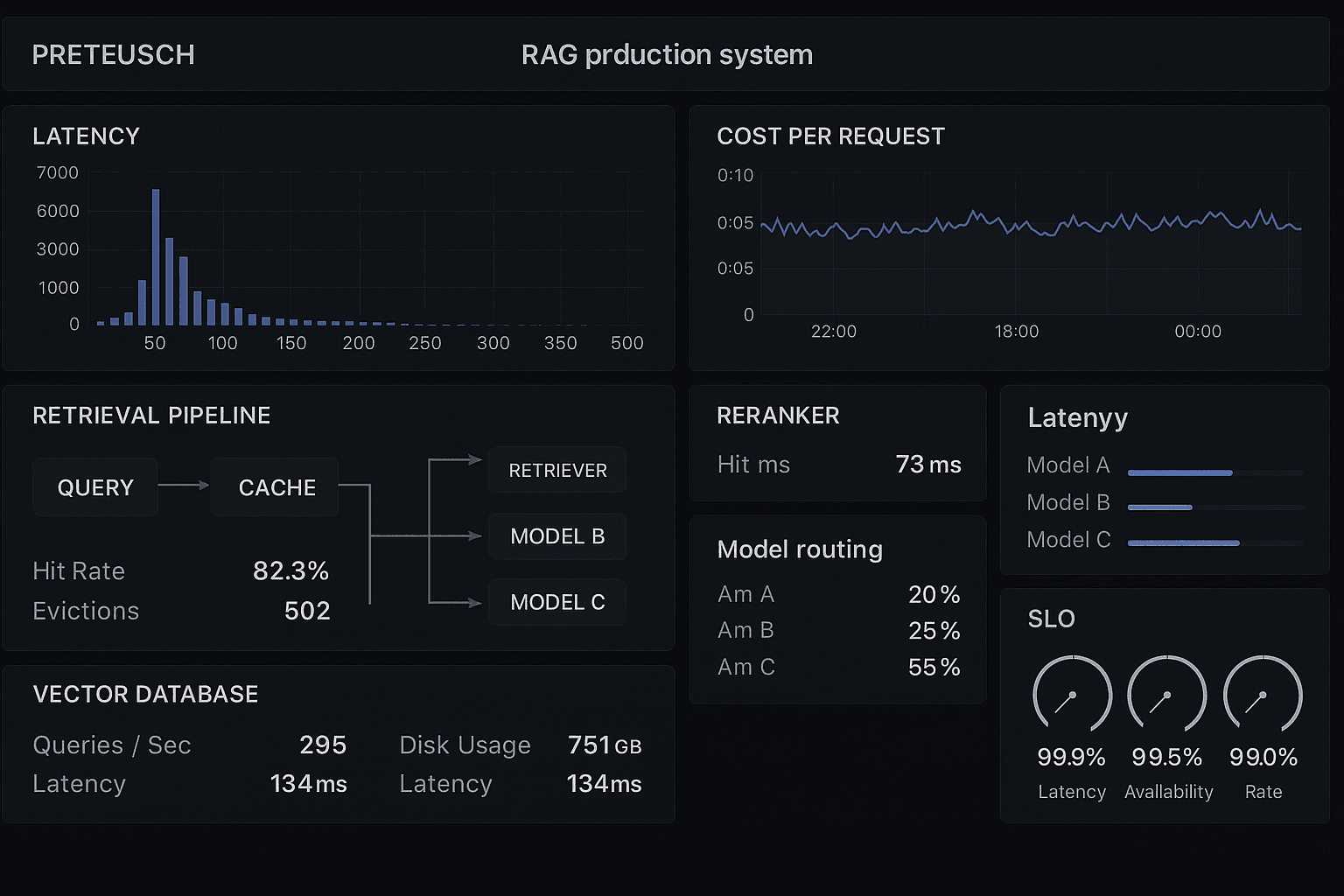The image size is (1344, 896).
Task: Click the 'RAG prduction system' header title
Action: pos(667,54)
